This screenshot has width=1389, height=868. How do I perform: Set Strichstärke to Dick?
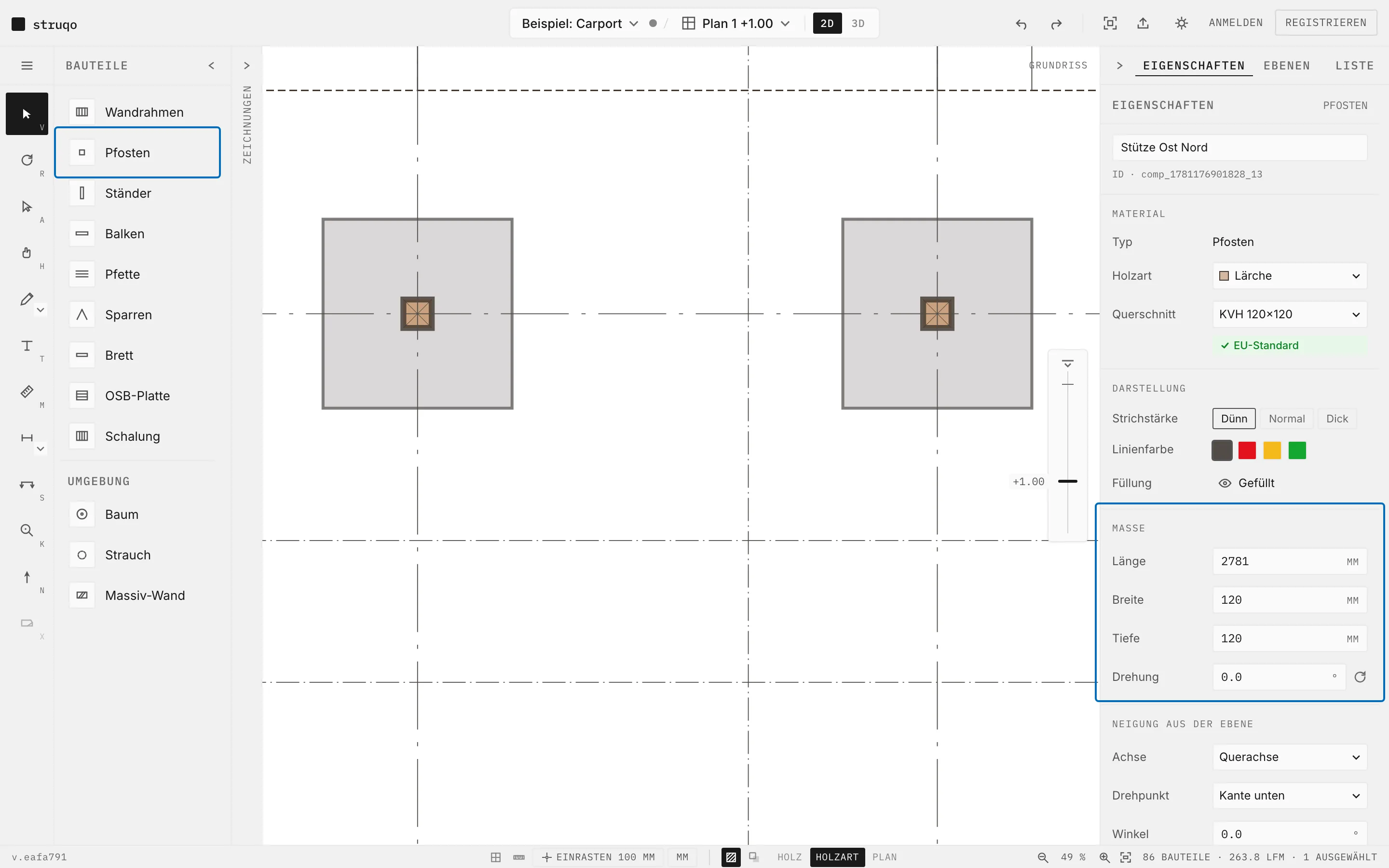tap(1337, 419)
